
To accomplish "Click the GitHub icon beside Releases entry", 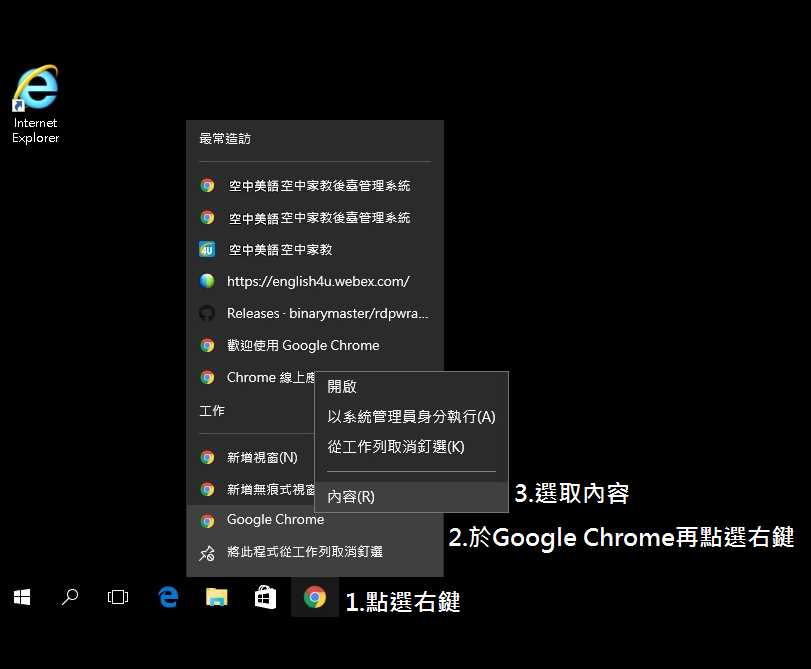I will pyautogui.click(x=207, y=314).
